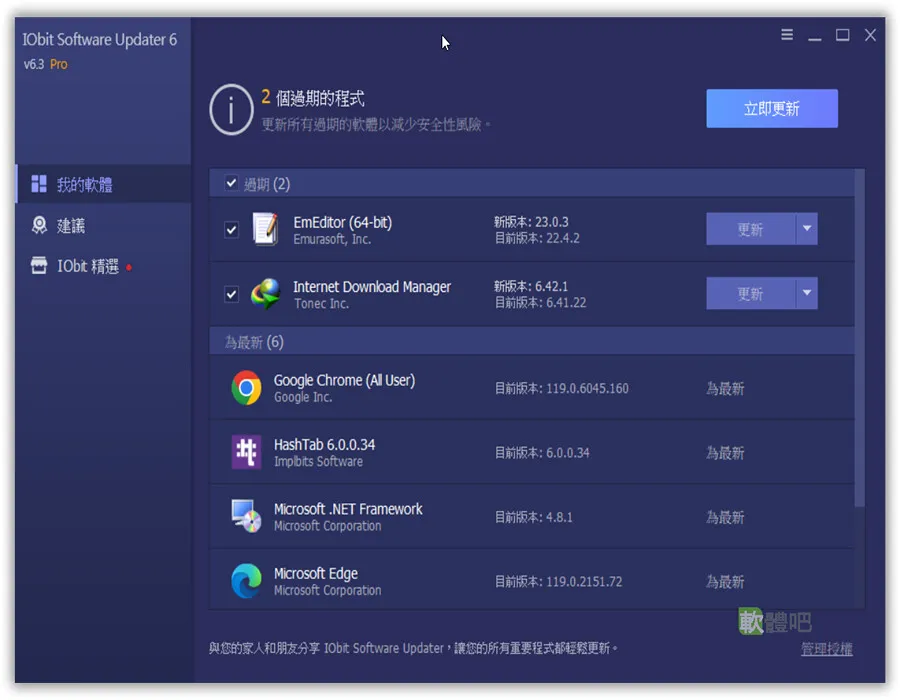900x700 pixels.
Task: Open the IObit 精選 sidebar tab
Action: pos(103,266)
